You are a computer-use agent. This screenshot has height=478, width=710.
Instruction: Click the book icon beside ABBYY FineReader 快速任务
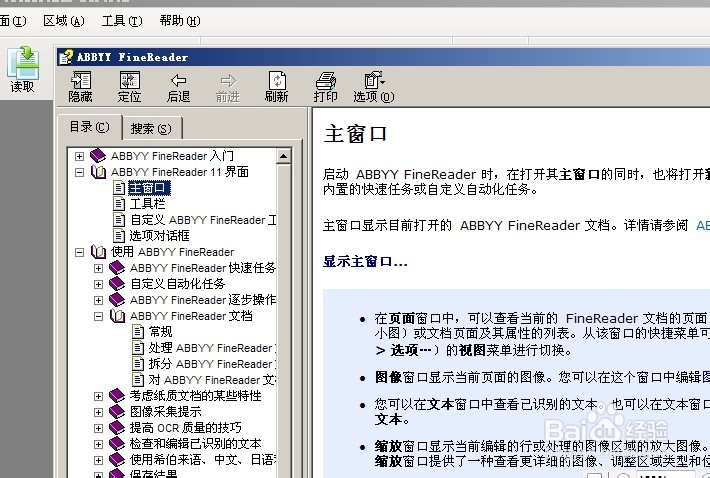point(117,268)
